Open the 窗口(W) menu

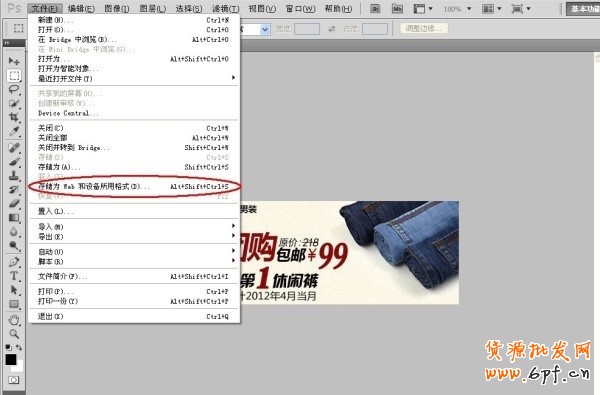click(301, 8)
